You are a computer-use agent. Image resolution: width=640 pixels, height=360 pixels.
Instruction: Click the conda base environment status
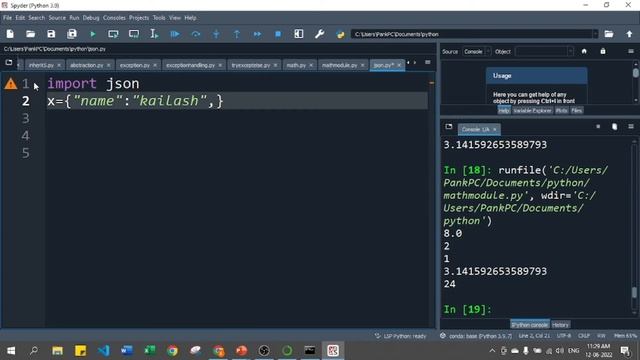[476, 336]
